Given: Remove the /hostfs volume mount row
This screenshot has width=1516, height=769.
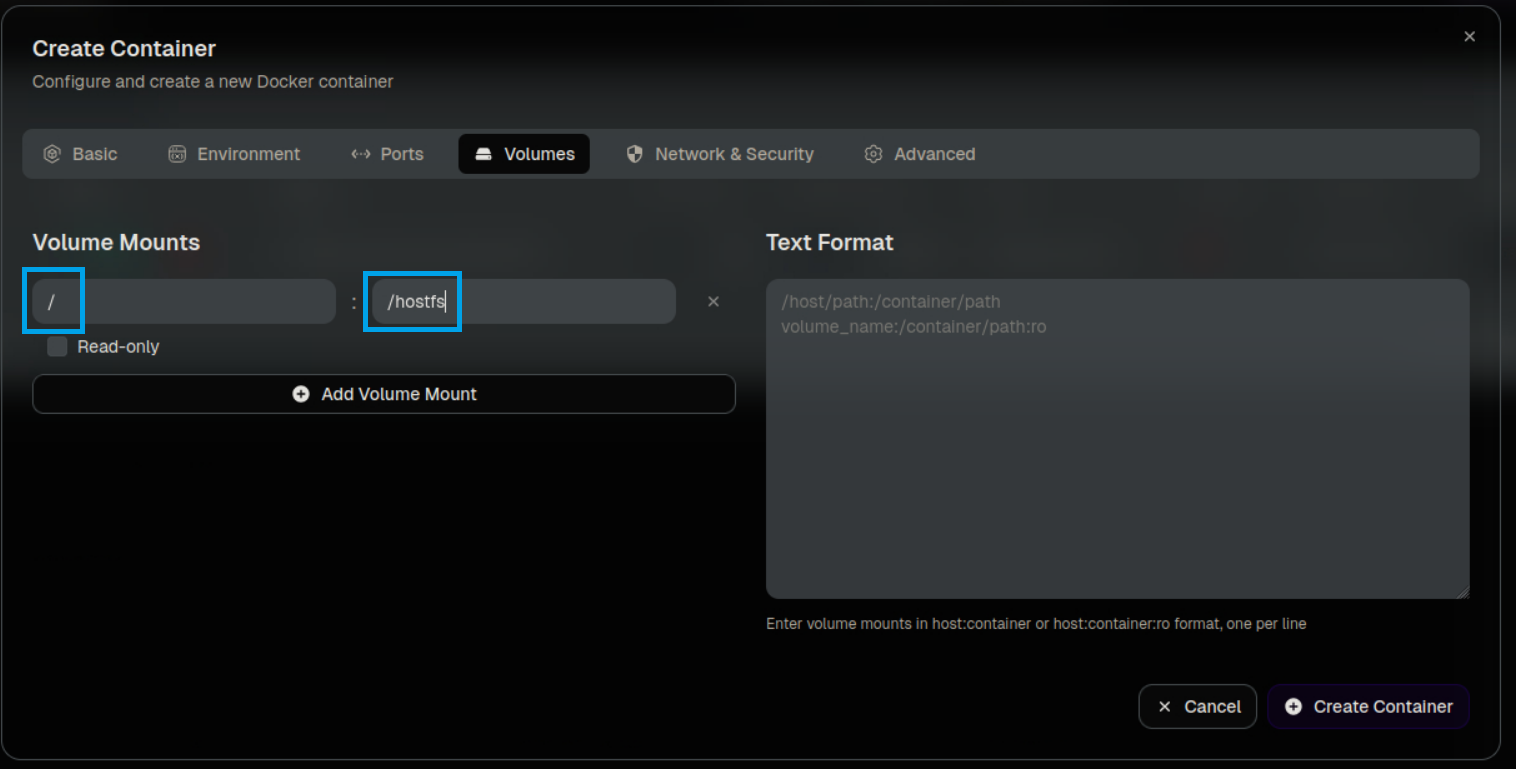Looking at the screenshot, I should pos(713,302).
